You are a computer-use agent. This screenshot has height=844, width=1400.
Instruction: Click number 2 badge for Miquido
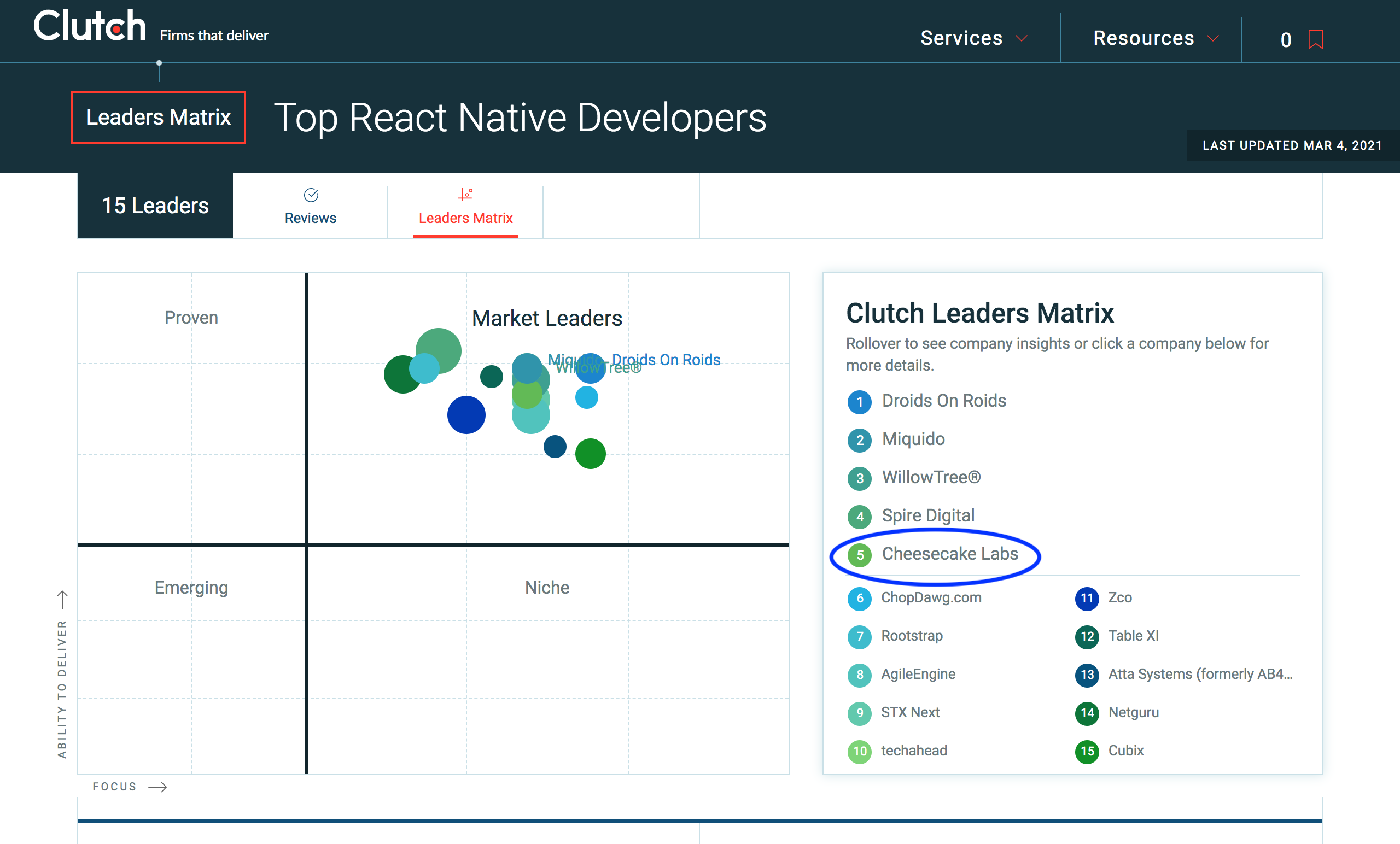(x=860, y=440)
